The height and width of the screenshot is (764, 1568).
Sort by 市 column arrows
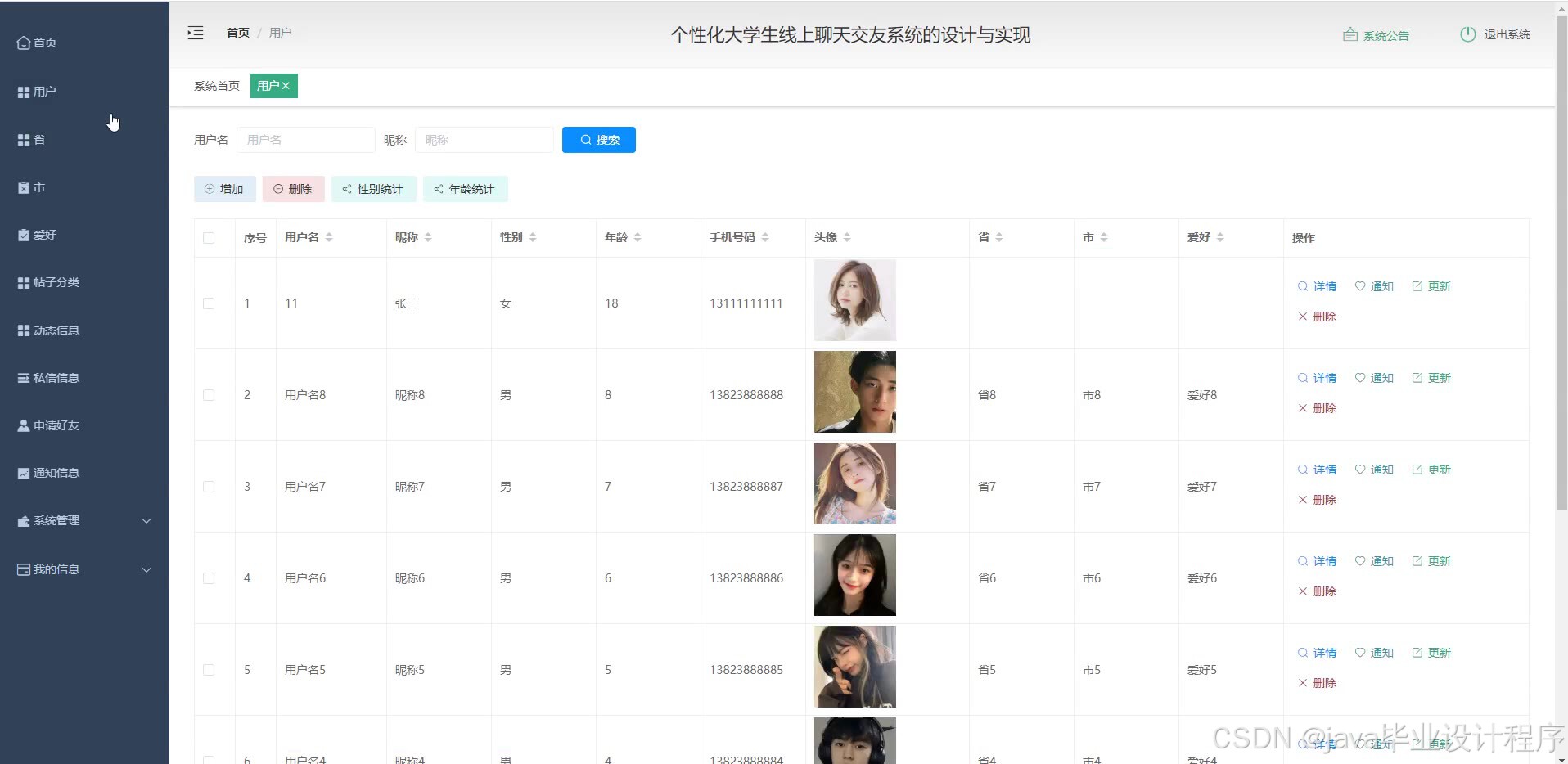pos(1104,237)
